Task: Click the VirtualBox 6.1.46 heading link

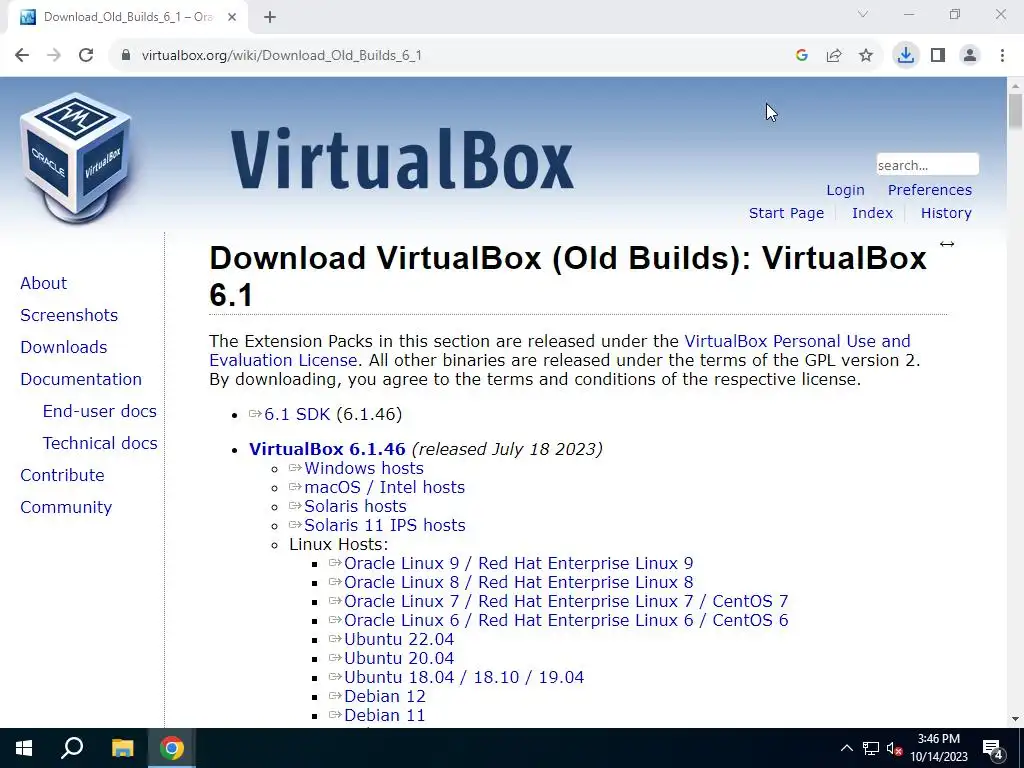Action: pyautogui.click(x=327, y=449)
